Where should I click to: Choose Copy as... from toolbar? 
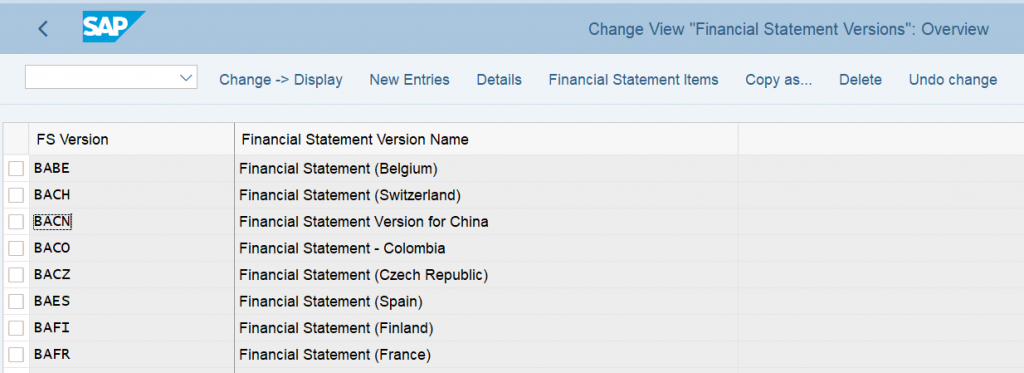click(778, 80)
